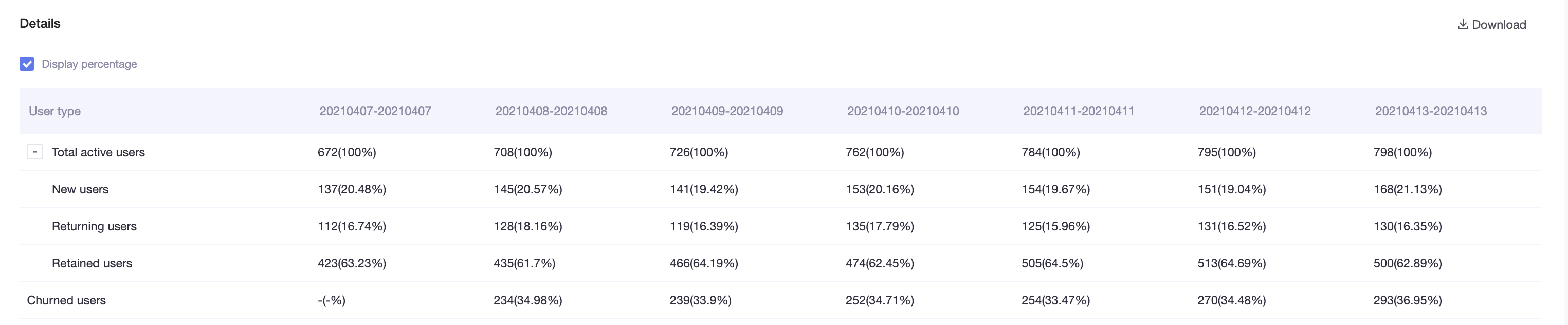Click the 20210410-20210410 column header

[x=903, y=111]
